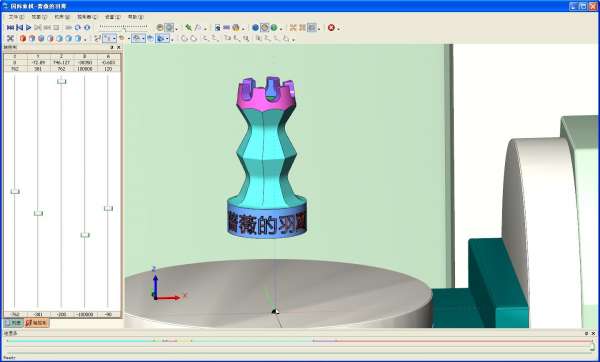The width and height of the screenshot is (600, 362).
Task: Click the third axis vertical slider handle
Action: [x=62, y=82]
